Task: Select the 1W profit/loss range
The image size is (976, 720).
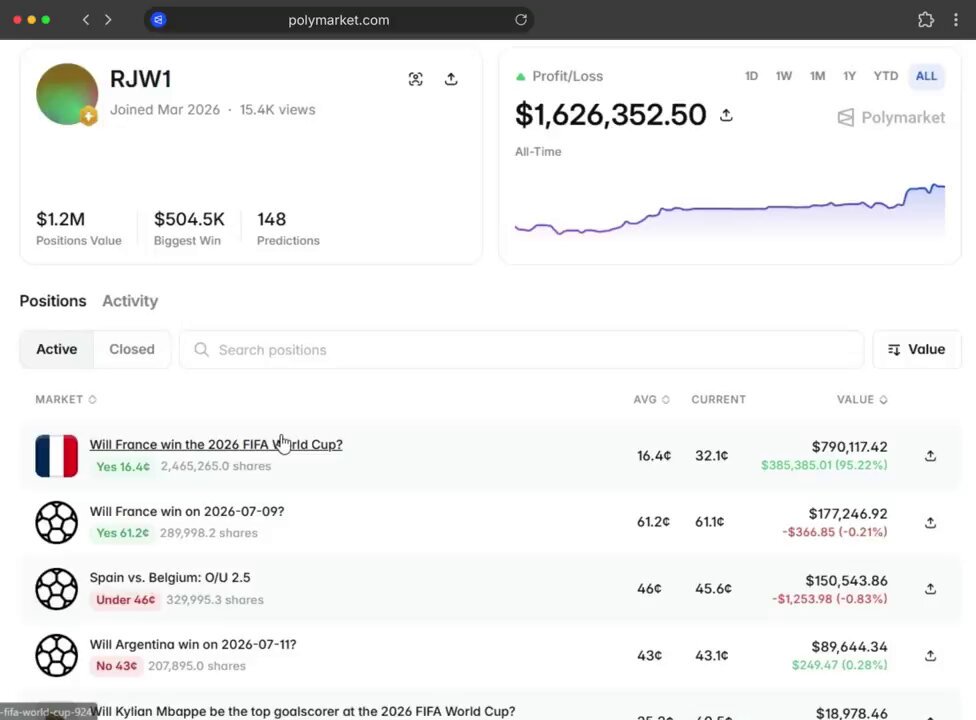Action: (784, 76)
